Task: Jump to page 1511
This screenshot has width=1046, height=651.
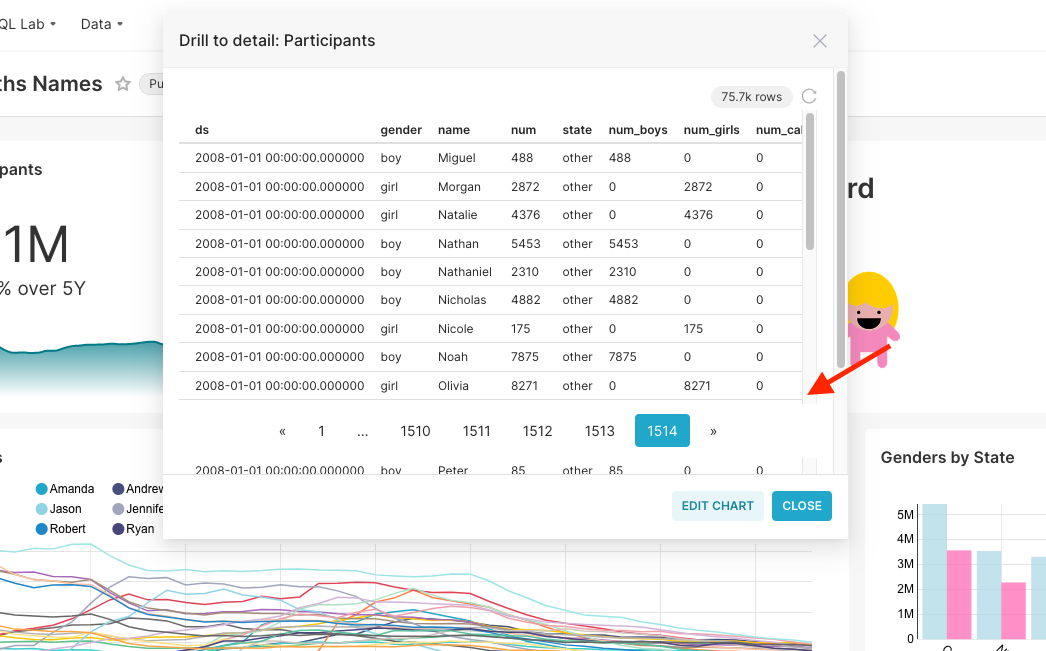Action: pos(476,431)
